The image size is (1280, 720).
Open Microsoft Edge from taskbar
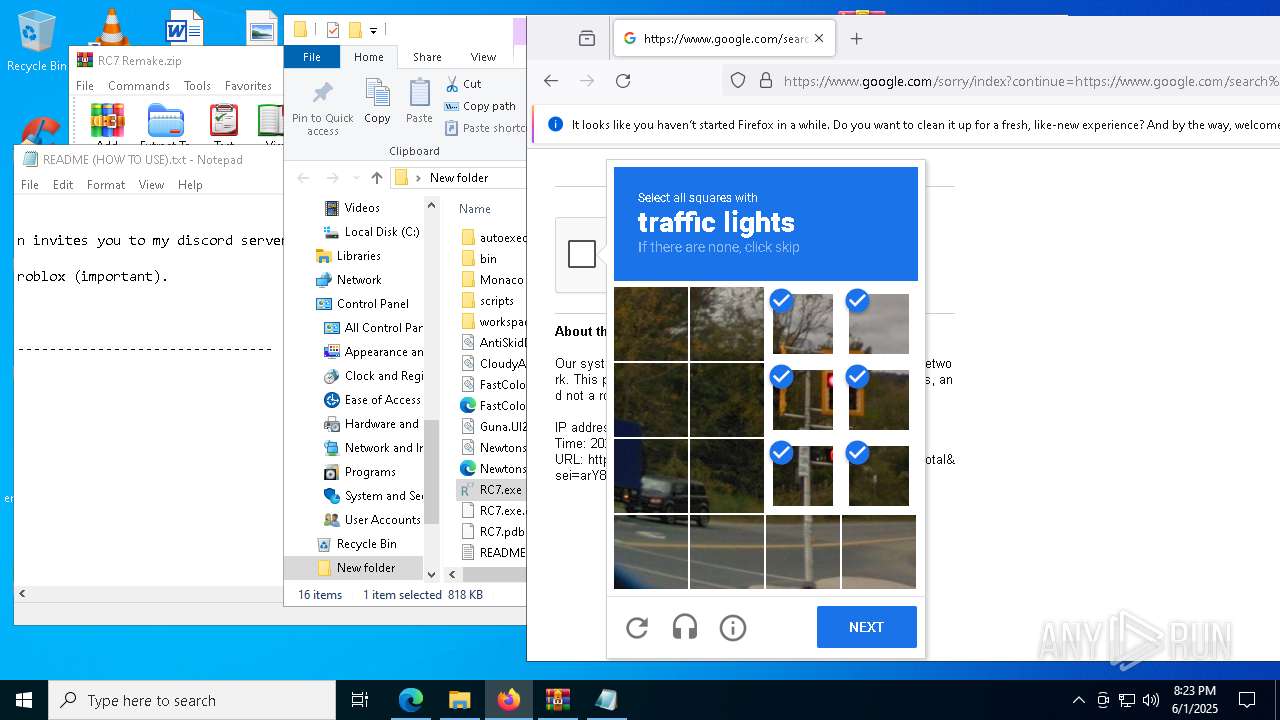(x=411, y=700)
